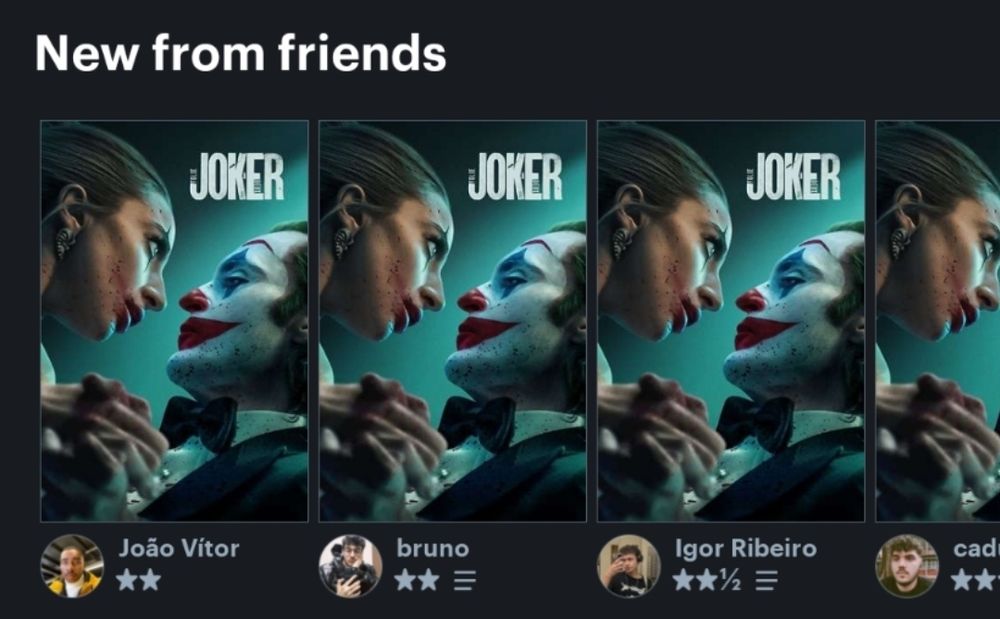Visit João Vítor's profile name link
This screenshot has height=619, width=1000.
pos(179,548)
